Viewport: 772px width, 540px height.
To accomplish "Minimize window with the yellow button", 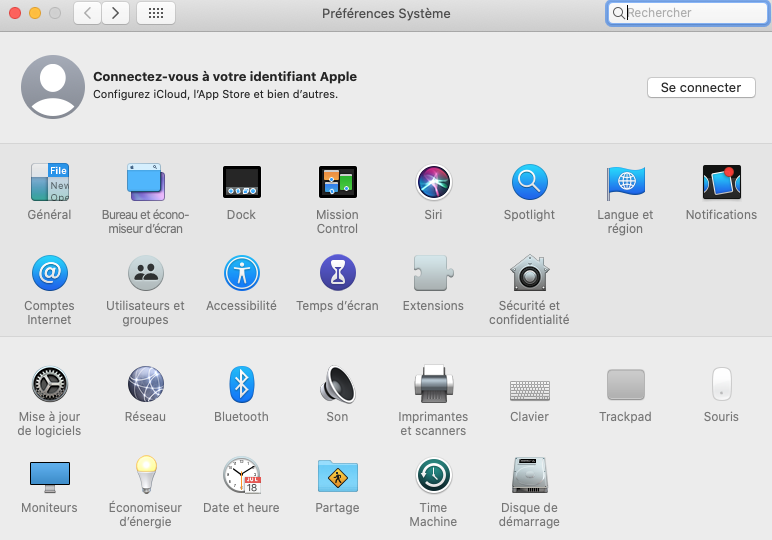I will point(35,13).
